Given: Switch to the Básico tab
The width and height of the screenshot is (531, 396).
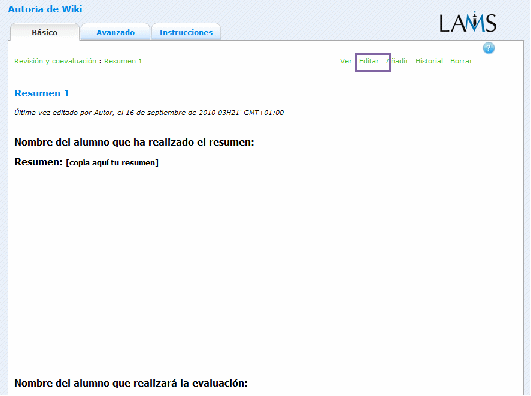Looking at the screenshot, I should coord(45,32).
